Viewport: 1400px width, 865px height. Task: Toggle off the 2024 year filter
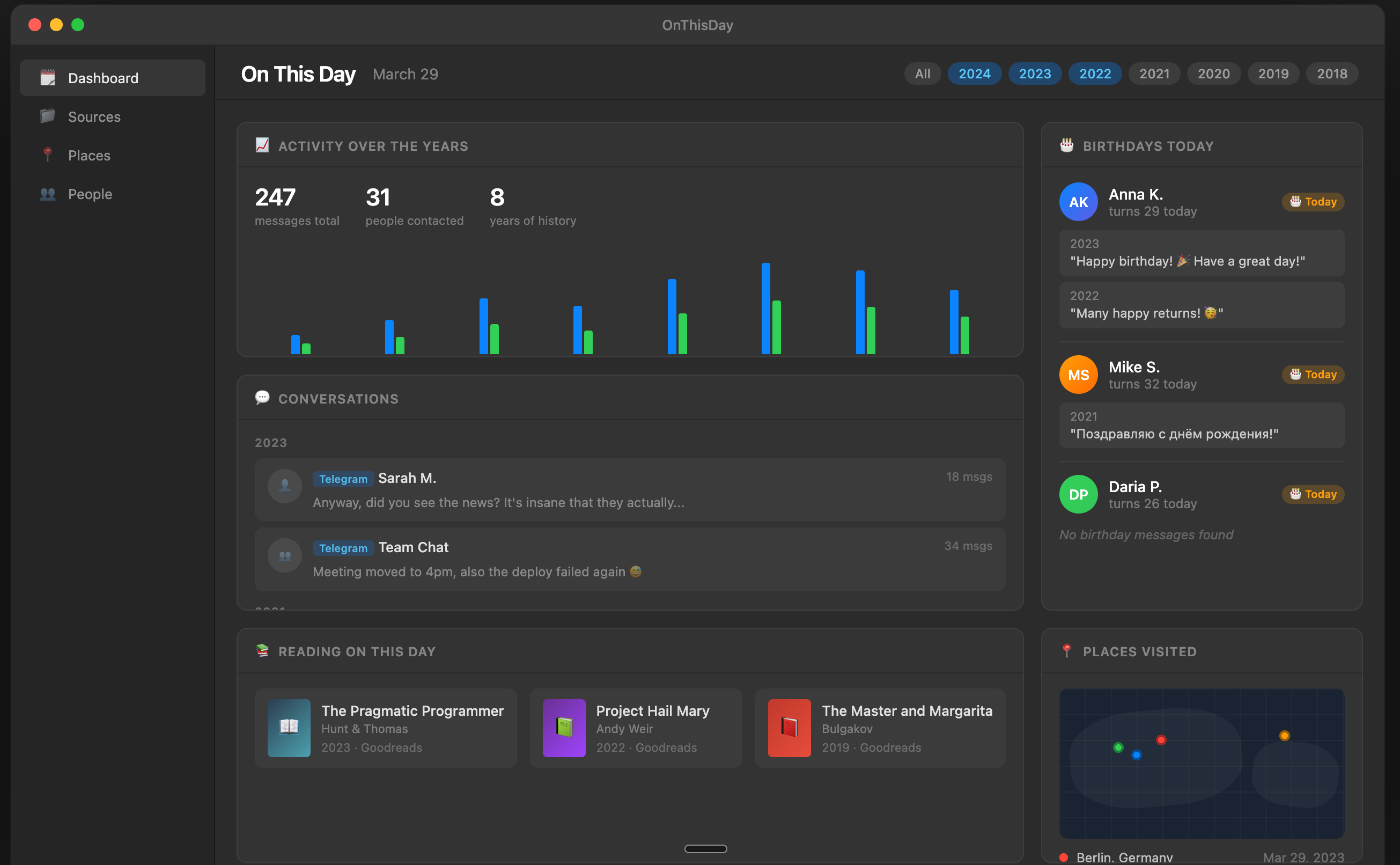pos(974,74)
